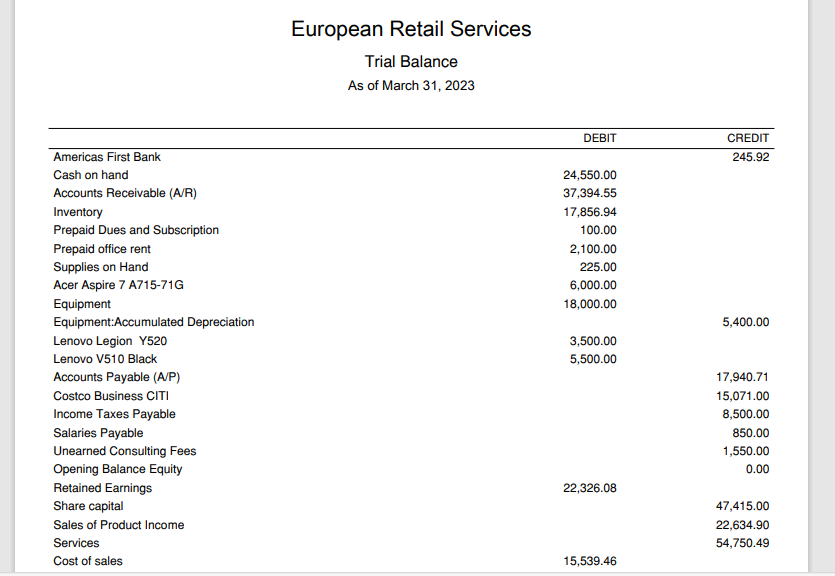Click the European Retail Services title
Screen dimensions: 835x576
pos(411,29)
